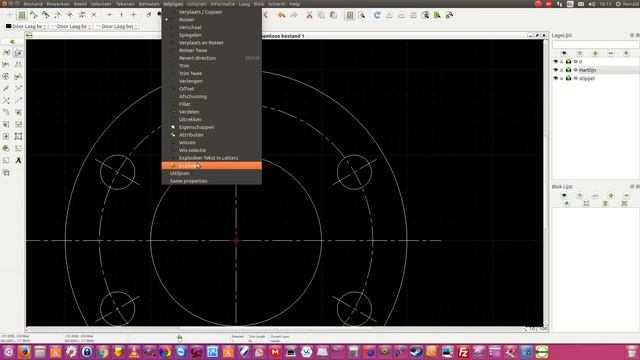Screen dimensions: 640x360
Task: Click add block green plus icon in Blok Lijst
Action: coord(611,196)
